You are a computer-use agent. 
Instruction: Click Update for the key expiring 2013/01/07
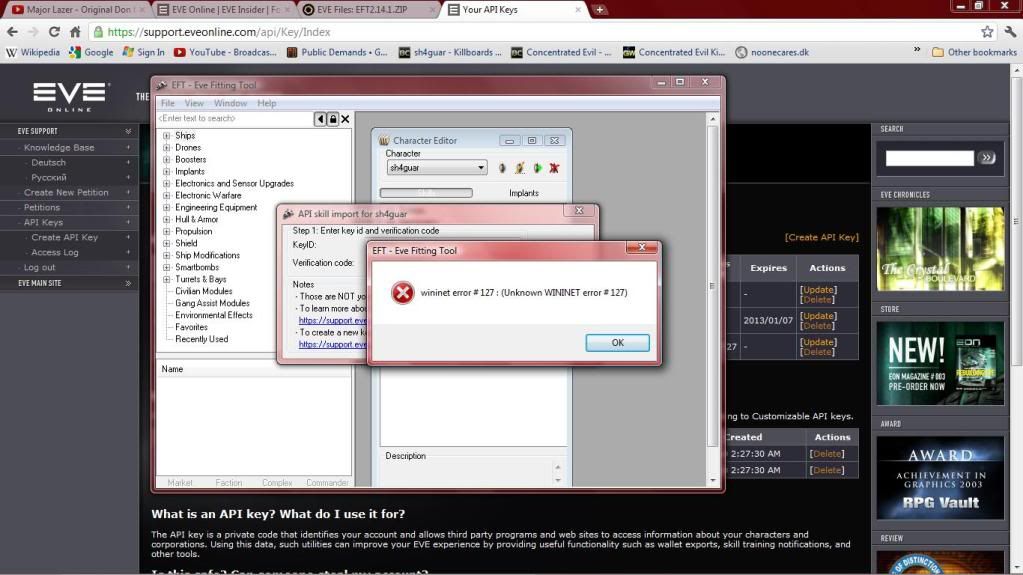click(818, 316)
